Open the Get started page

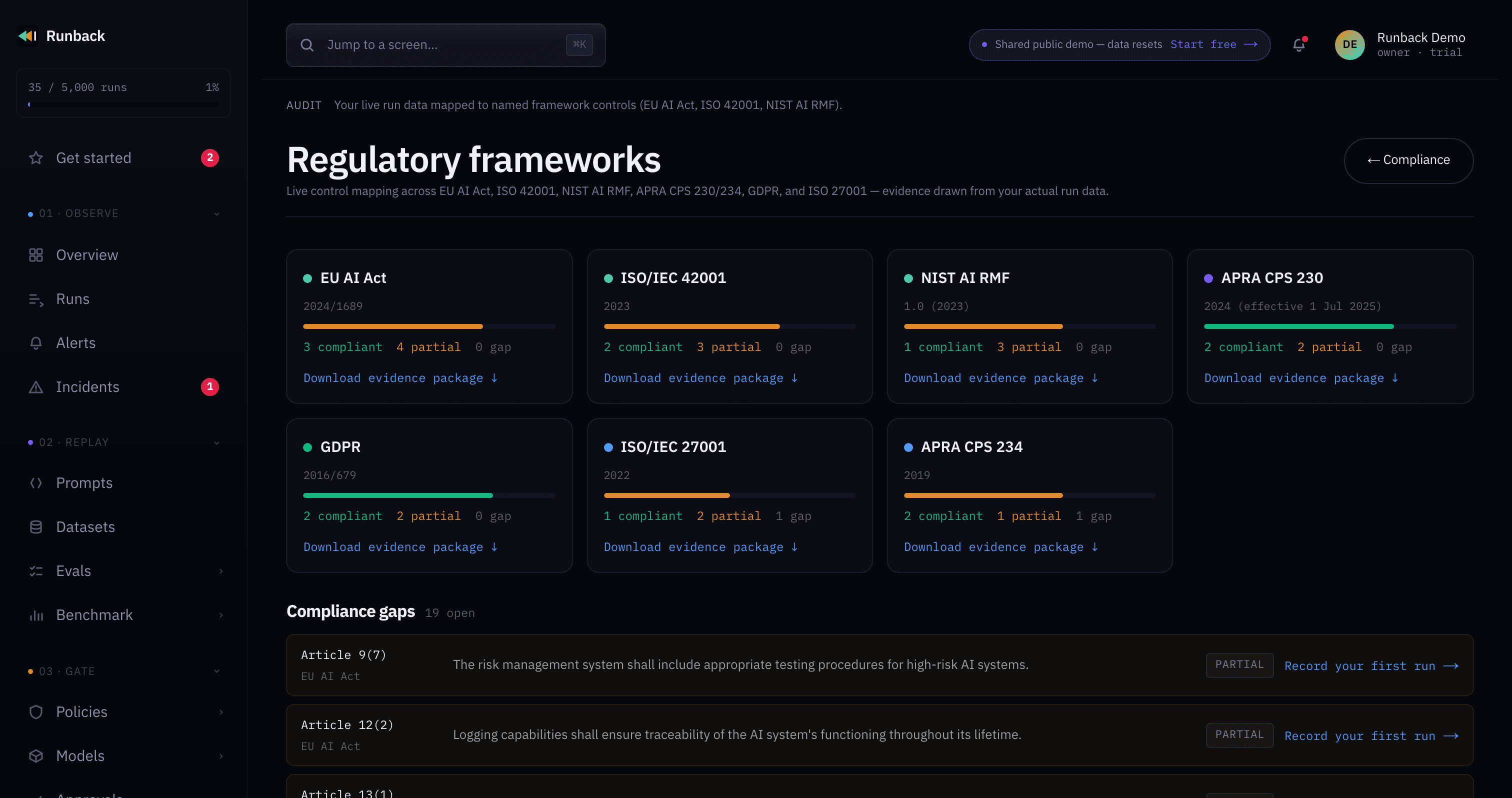click(x=123, y=158)
